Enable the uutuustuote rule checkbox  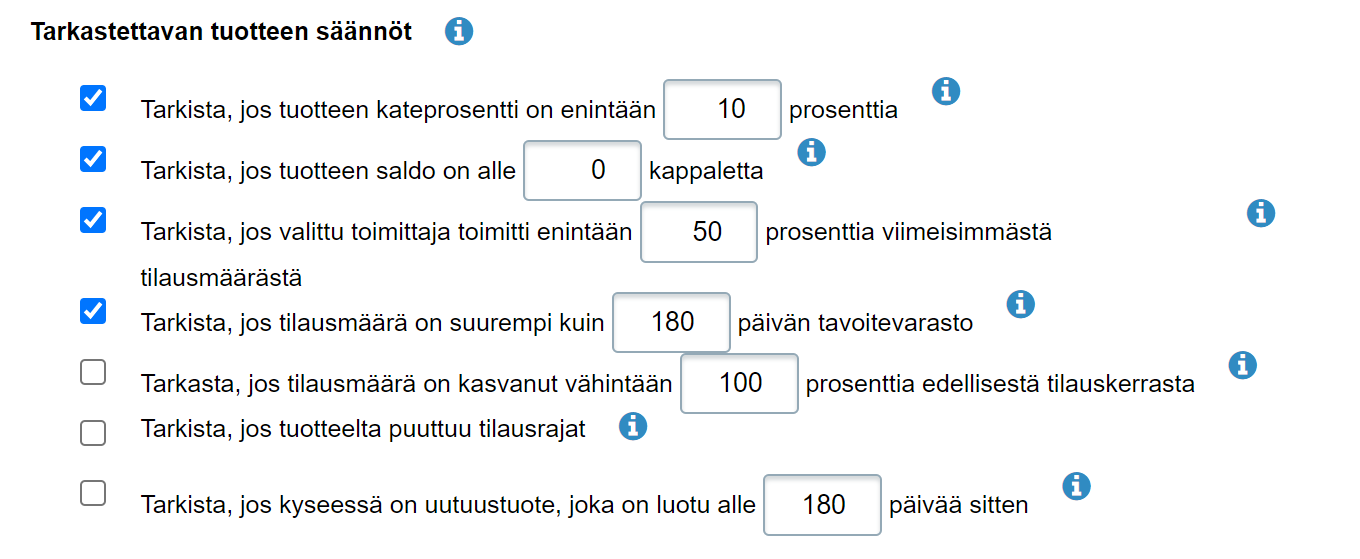coord(93,493)
